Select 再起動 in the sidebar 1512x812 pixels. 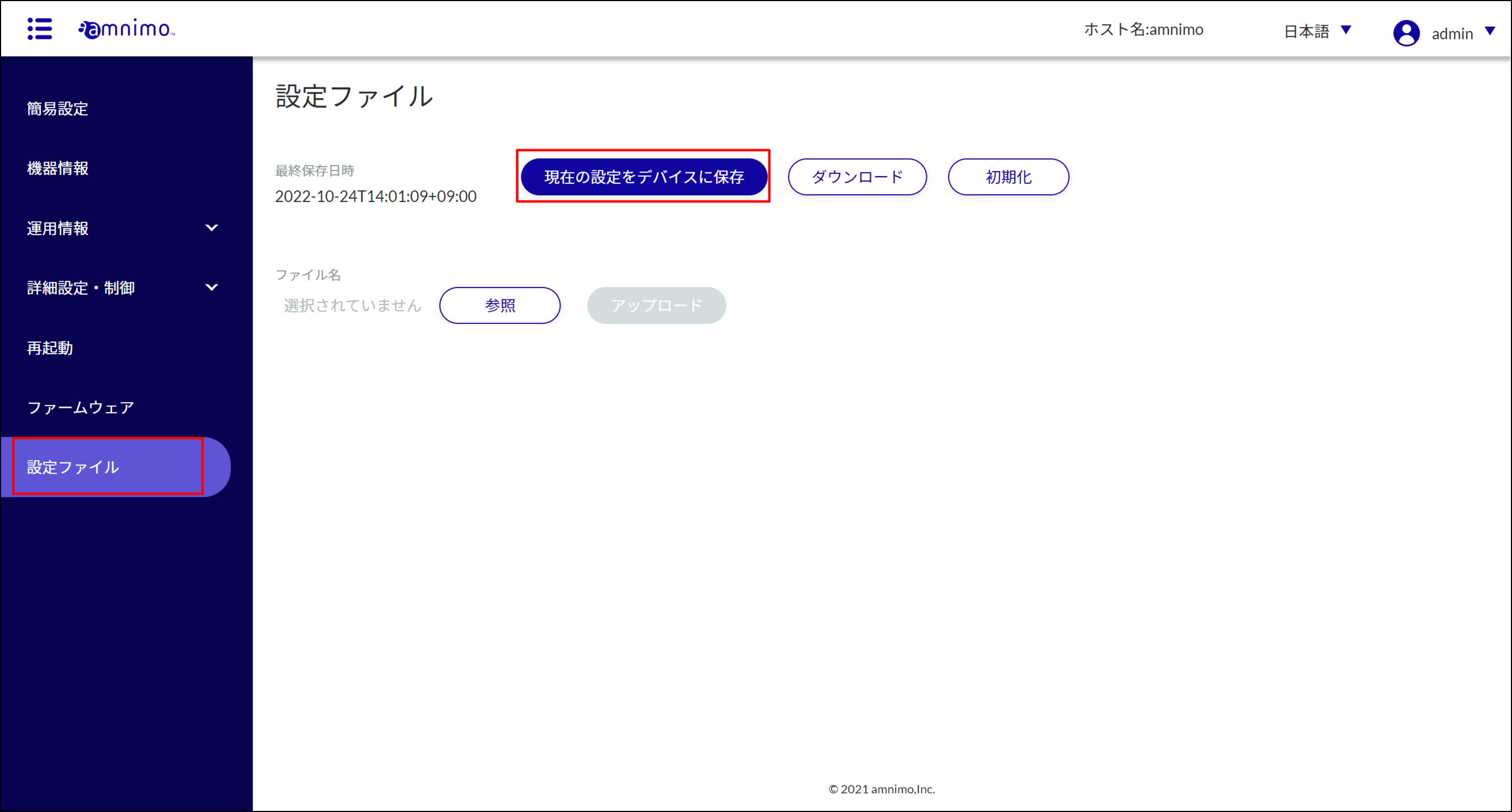click(50, 348)
